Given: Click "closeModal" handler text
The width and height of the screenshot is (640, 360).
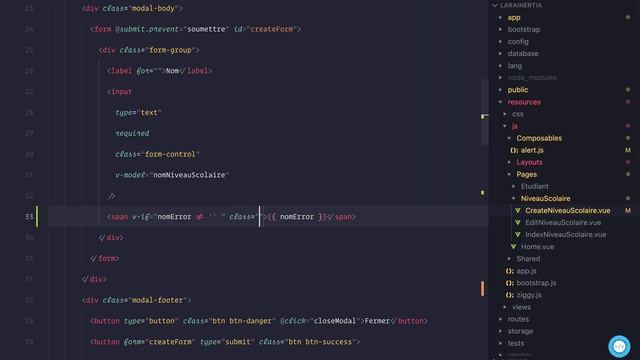Looking at the screenshot, I should tap(335, 321).
